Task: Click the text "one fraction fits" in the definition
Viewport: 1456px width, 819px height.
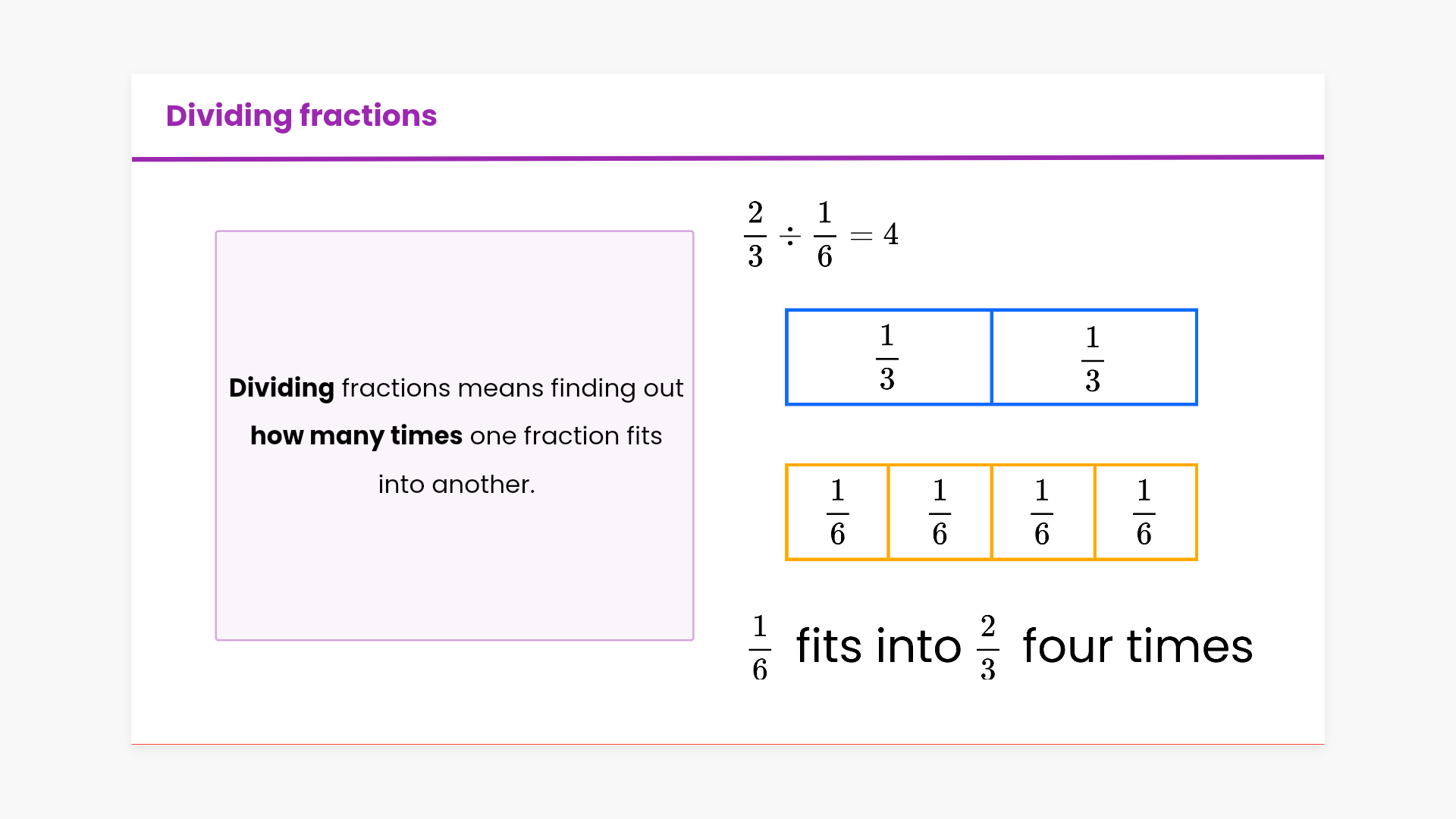Action: 566,436
